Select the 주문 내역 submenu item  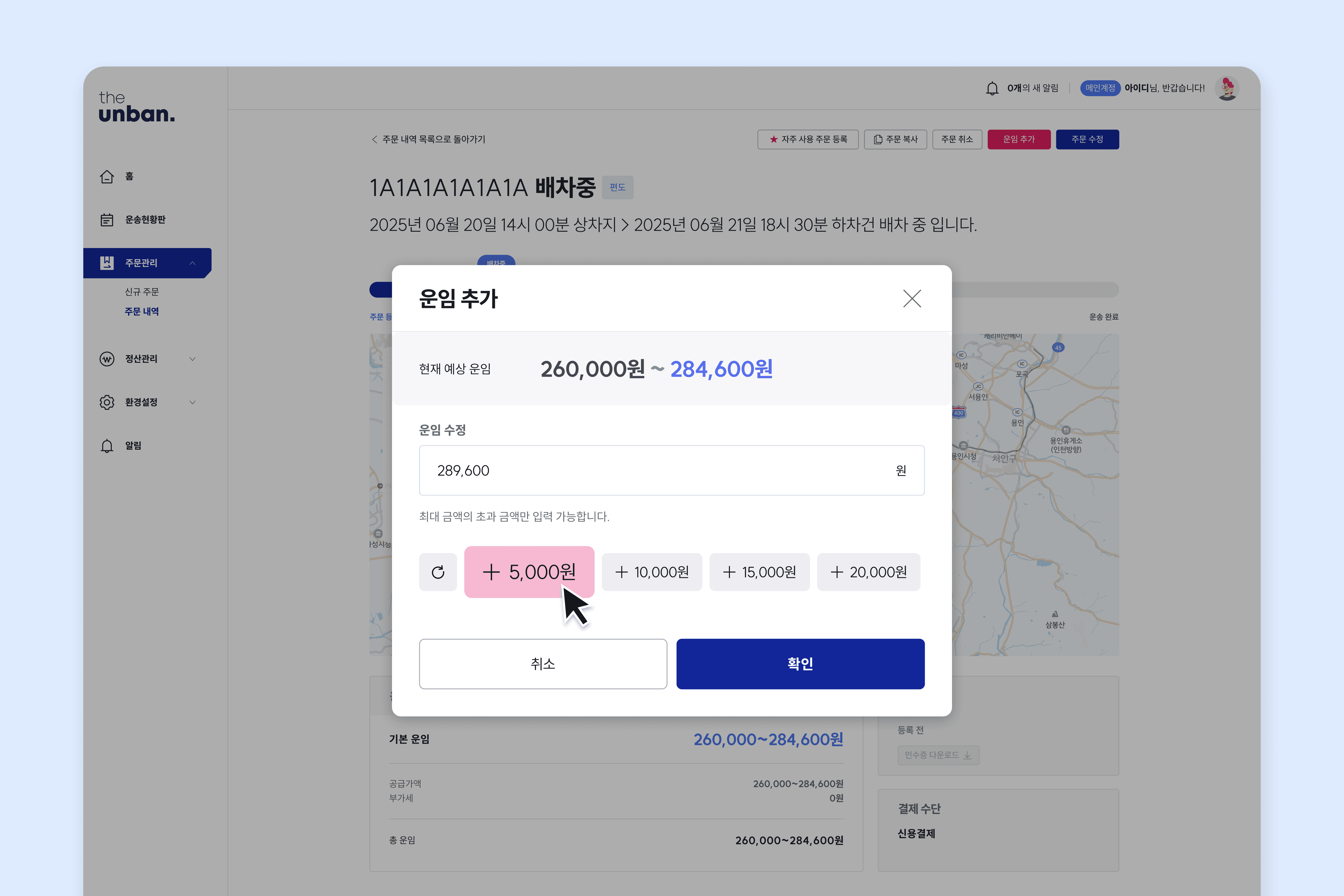tap(142, 311)
